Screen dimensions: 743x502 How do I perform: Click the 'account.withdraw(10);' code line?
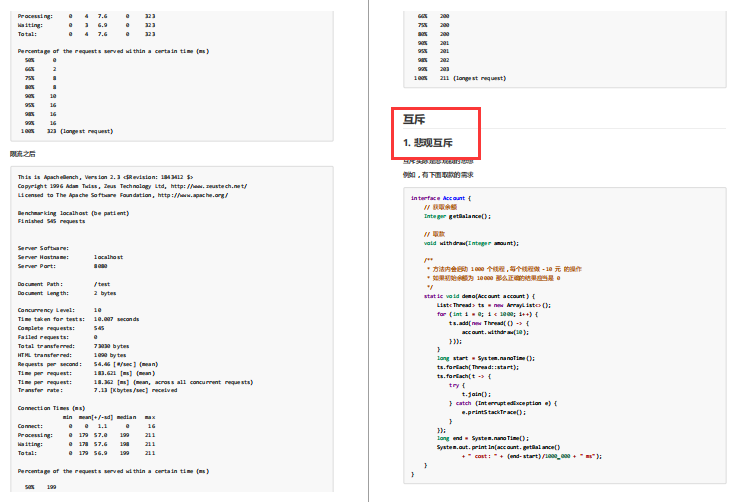(495, 332)
